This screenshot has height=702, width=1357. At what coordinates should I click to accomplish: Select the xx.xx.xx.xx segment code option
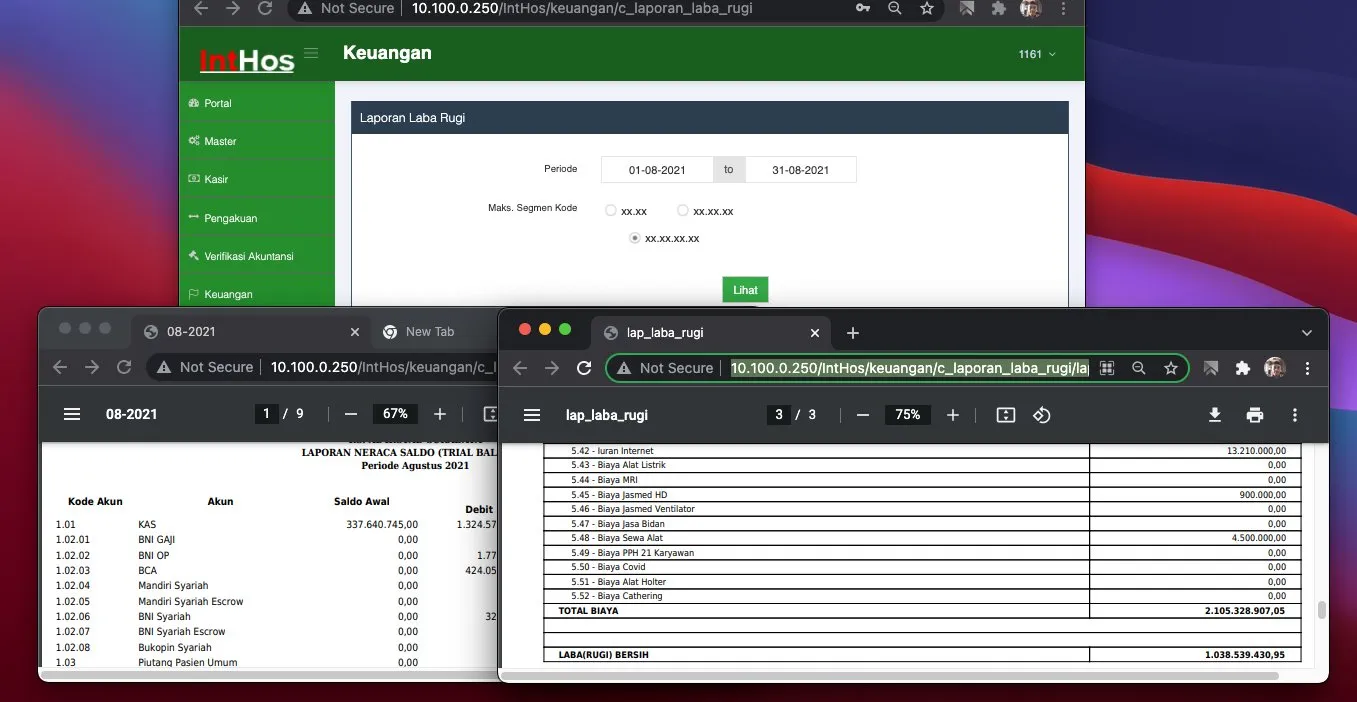click(635, 238)
